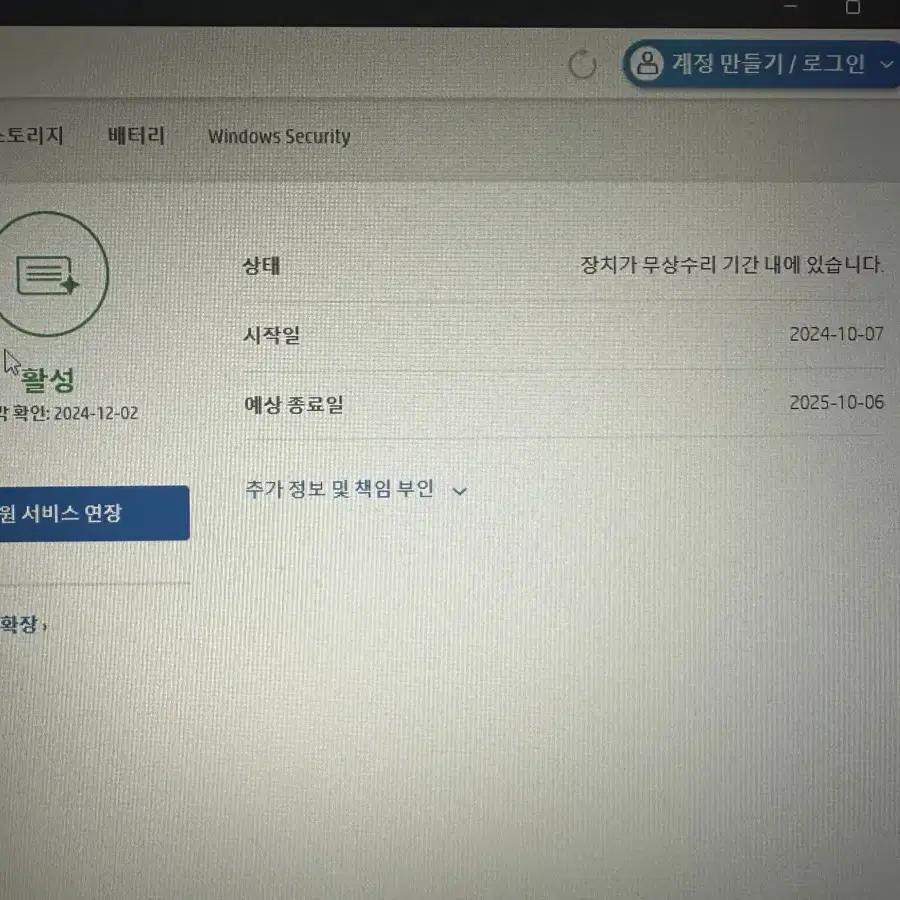The height and width of the screenshot is (900, 900).
Task: Click the user avatar icon in login button
Action: pos(647,63)
